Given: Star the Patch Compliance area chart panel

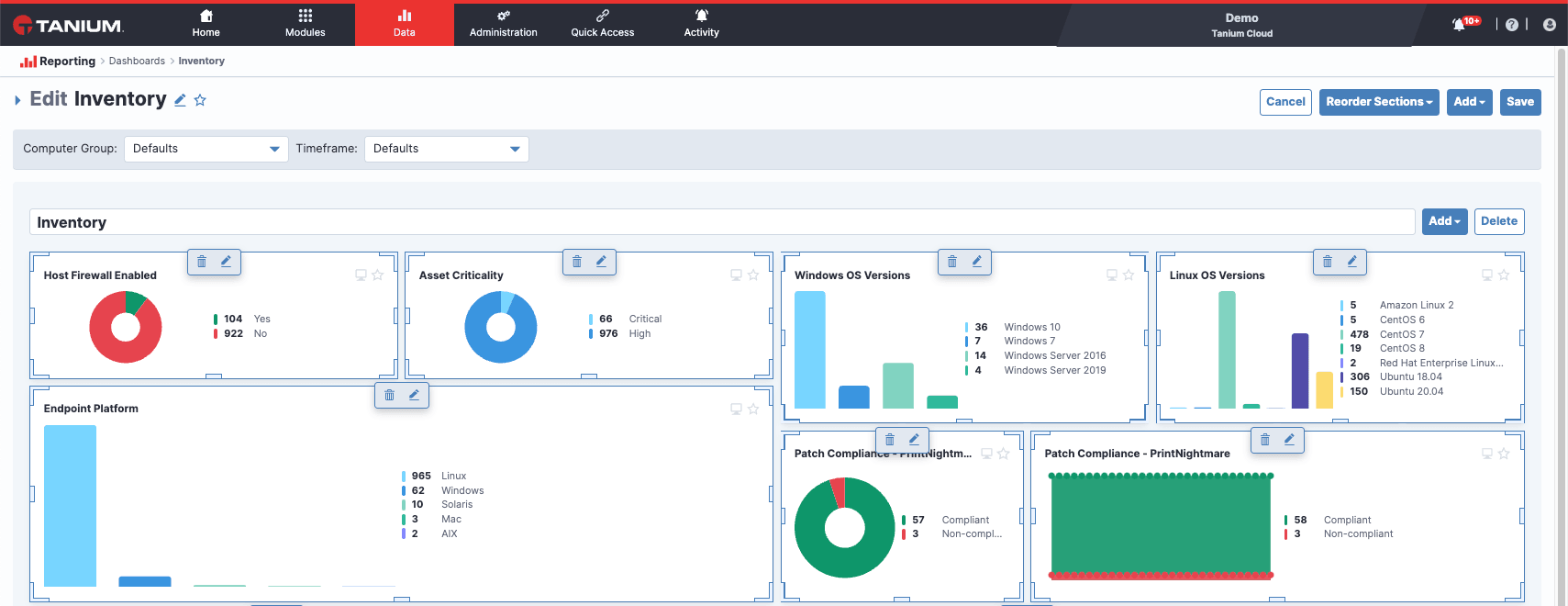Looking at the screenshot, I should coord(1504,454).
